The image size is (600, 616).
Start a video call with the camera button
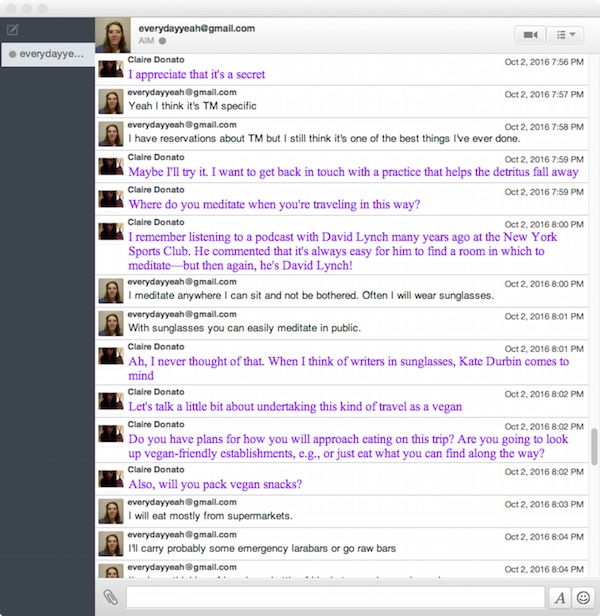click(530, 35)
